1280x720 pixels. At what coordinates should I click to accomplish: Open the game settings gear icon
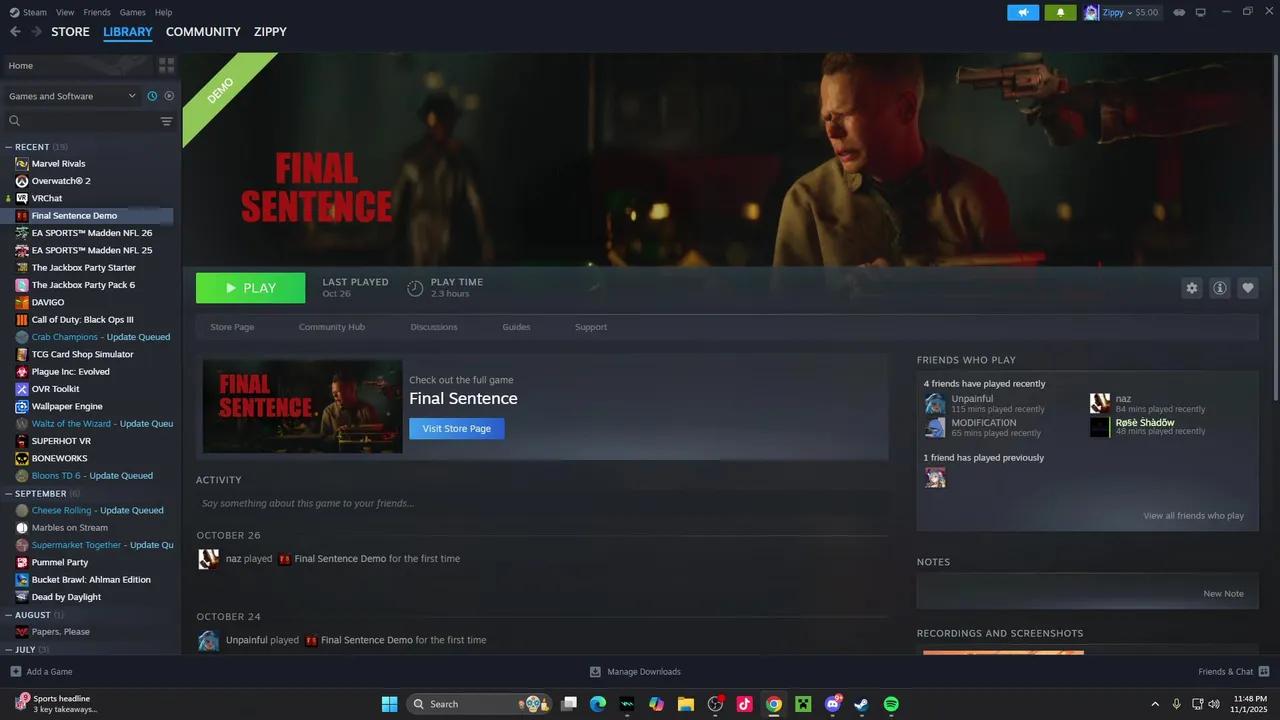click(x=1191, y=288)
